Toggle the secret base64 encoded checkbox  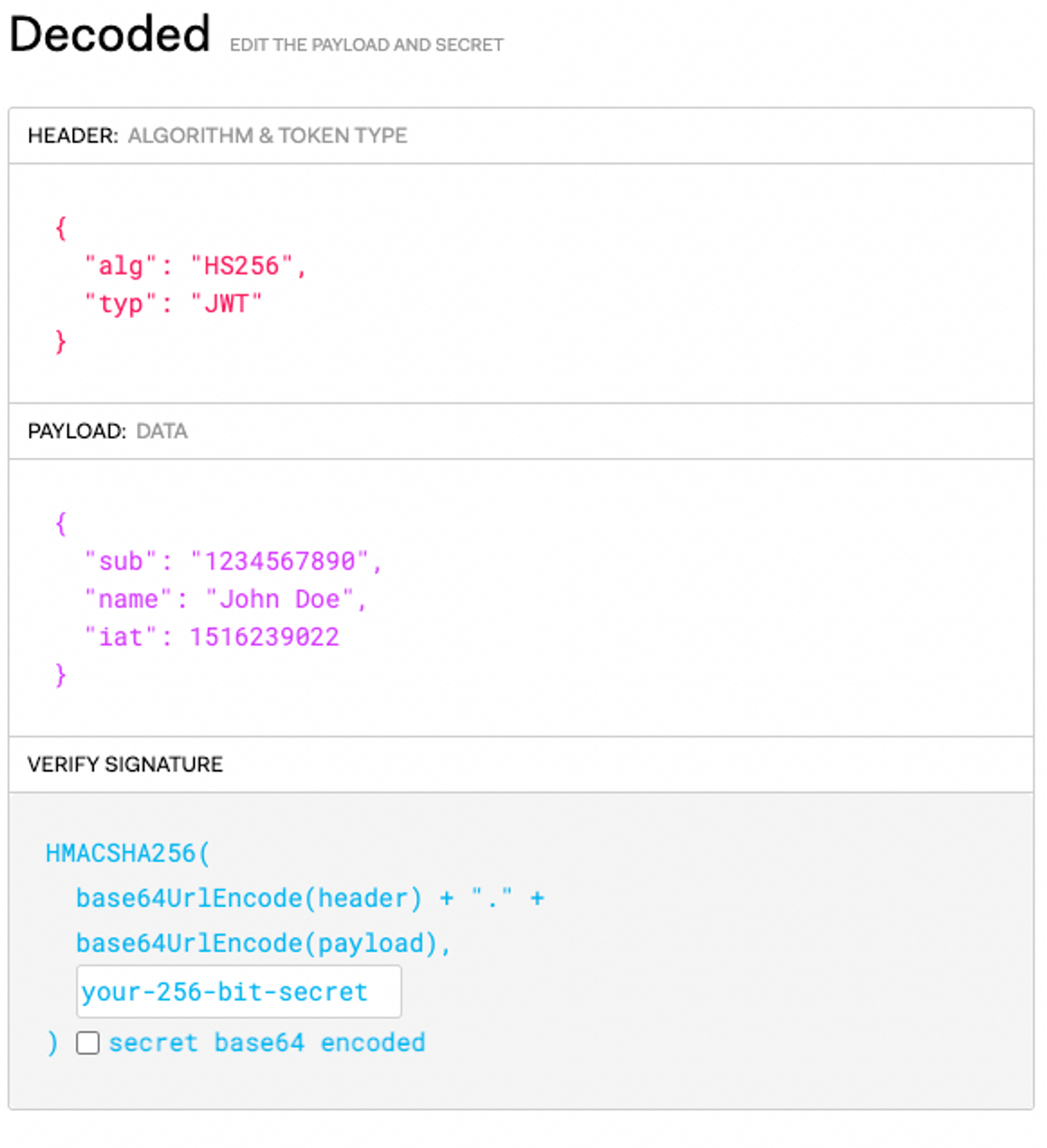88,1043
